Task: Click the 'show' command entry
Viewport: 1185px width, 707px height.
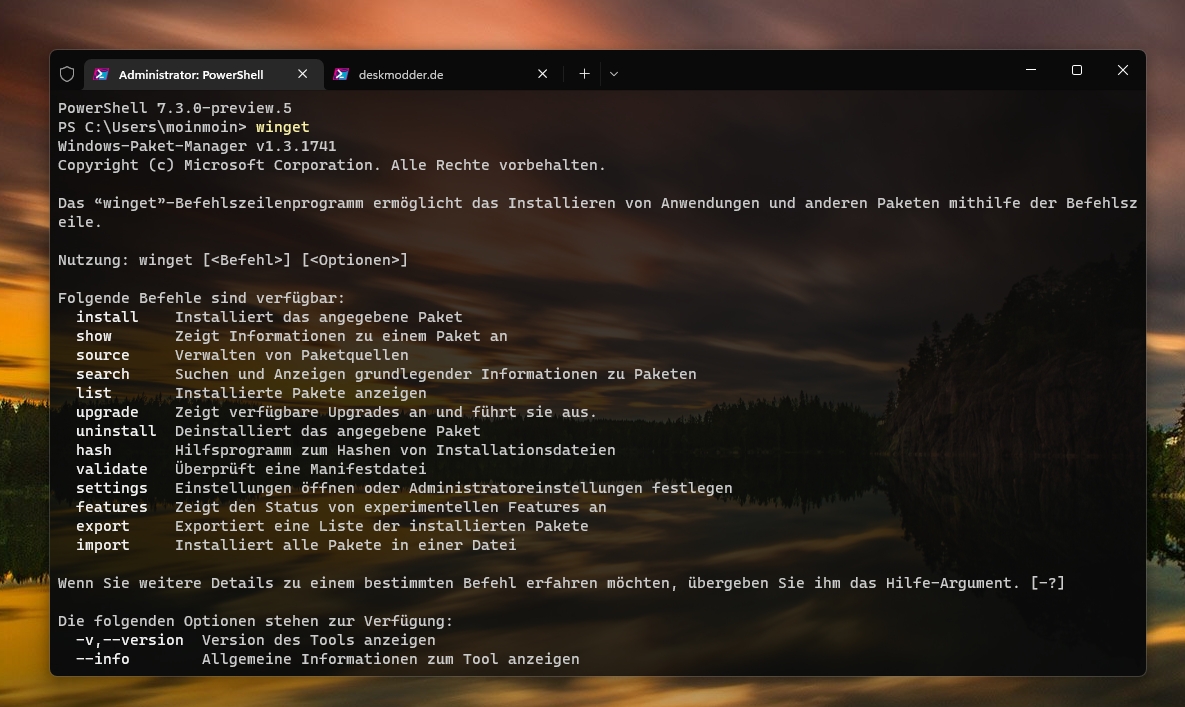Action: pos(94,336)
